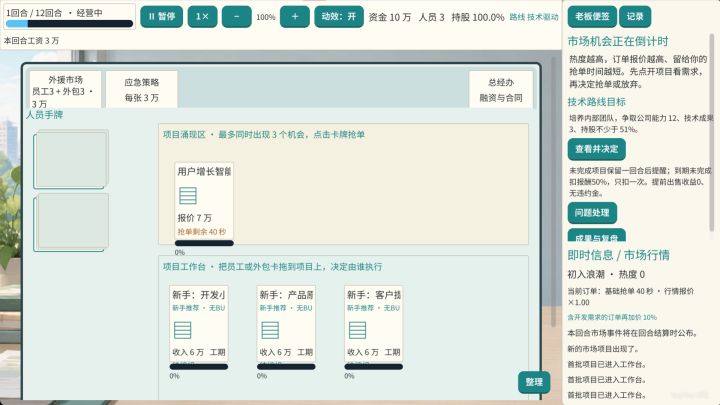Click the 报价 7 万 text
Screen dimensions: 720x405
pos(195,218)
